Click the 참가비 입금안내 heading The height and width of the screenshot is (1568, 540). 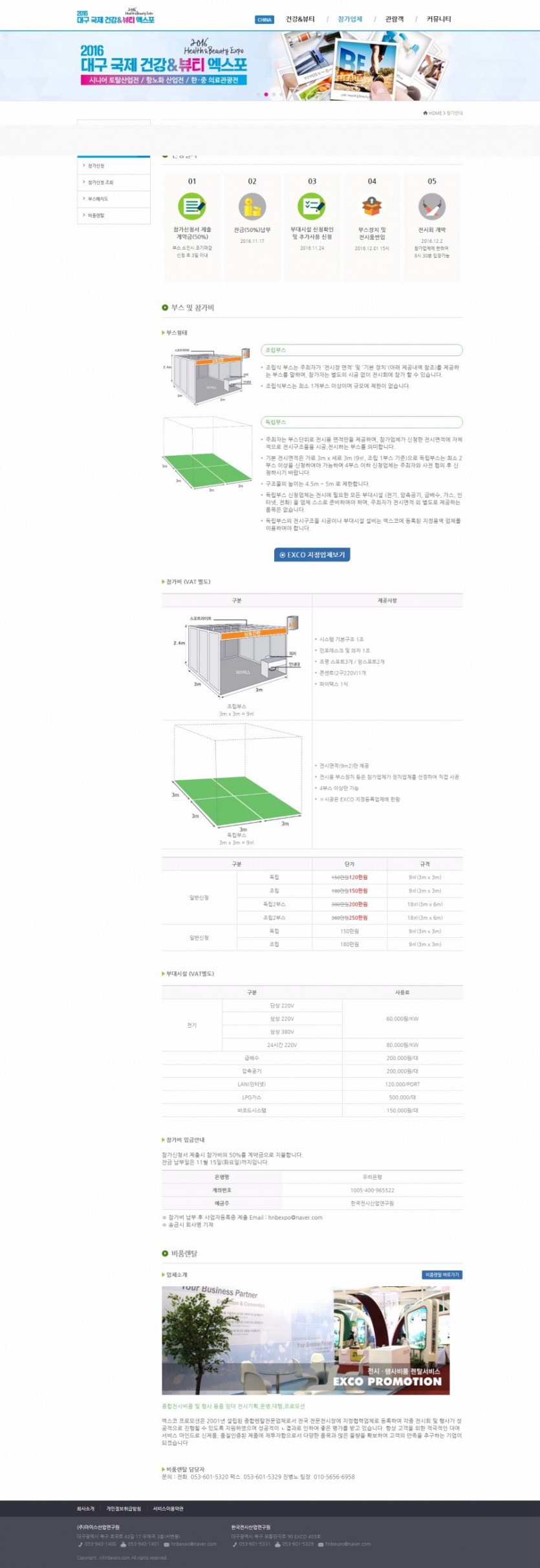[185, 1139]
